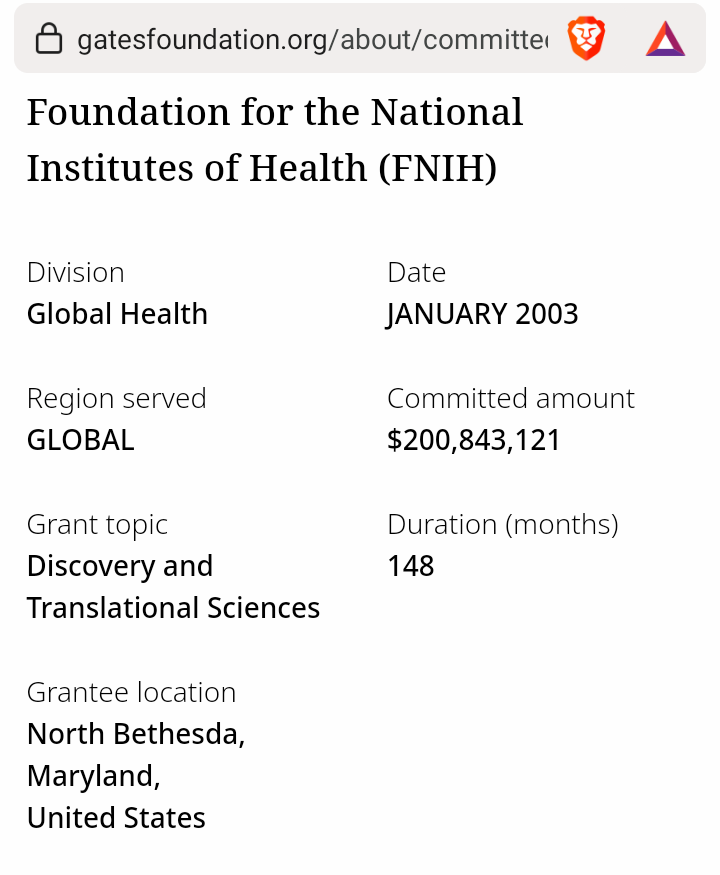Viewport: 720px width, 875px height.
Task: Select the North Bethesda location text
Action: point(136,734)
